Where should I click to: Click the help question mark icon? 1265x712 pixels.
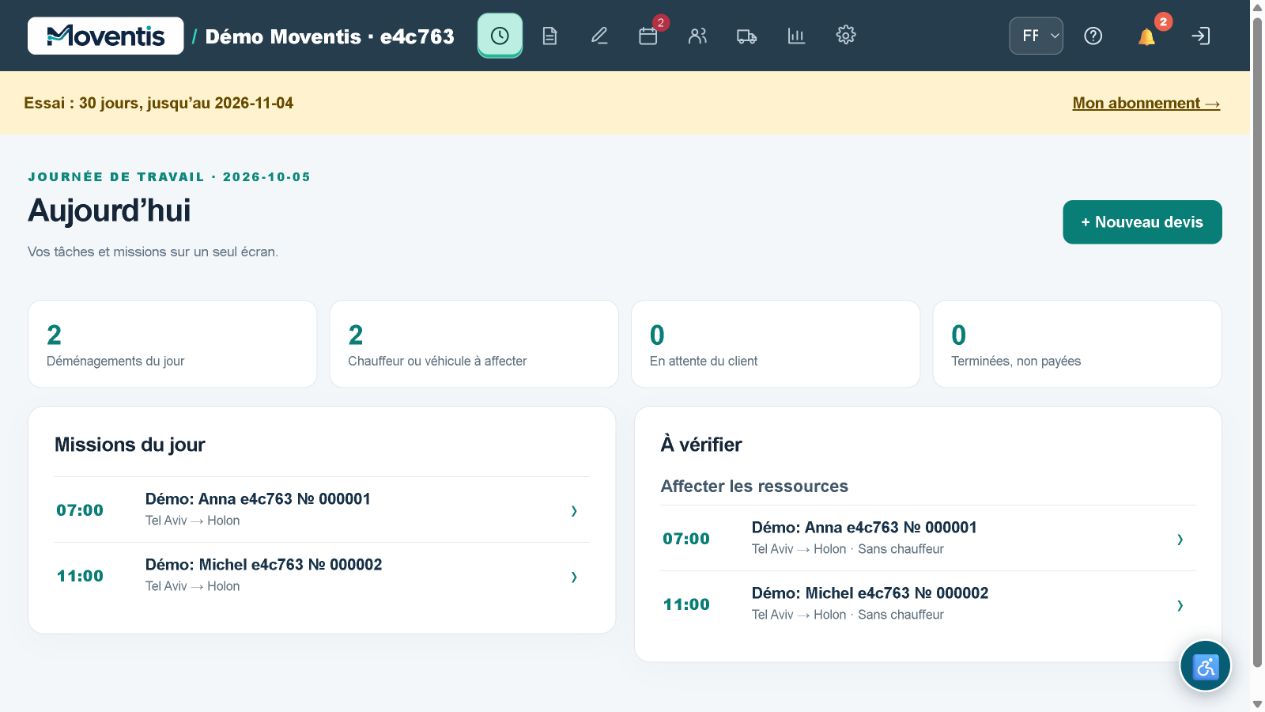[1093, 36]
